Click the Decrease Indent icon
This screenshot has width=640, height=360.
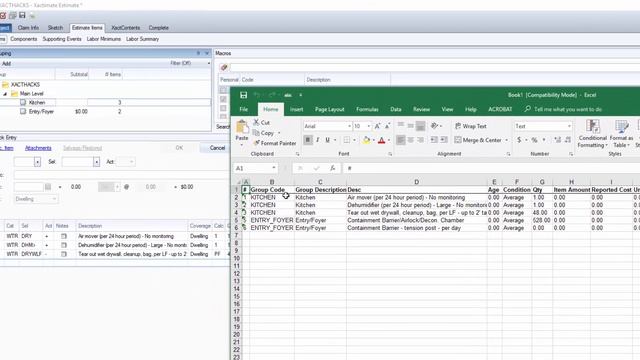434,140
